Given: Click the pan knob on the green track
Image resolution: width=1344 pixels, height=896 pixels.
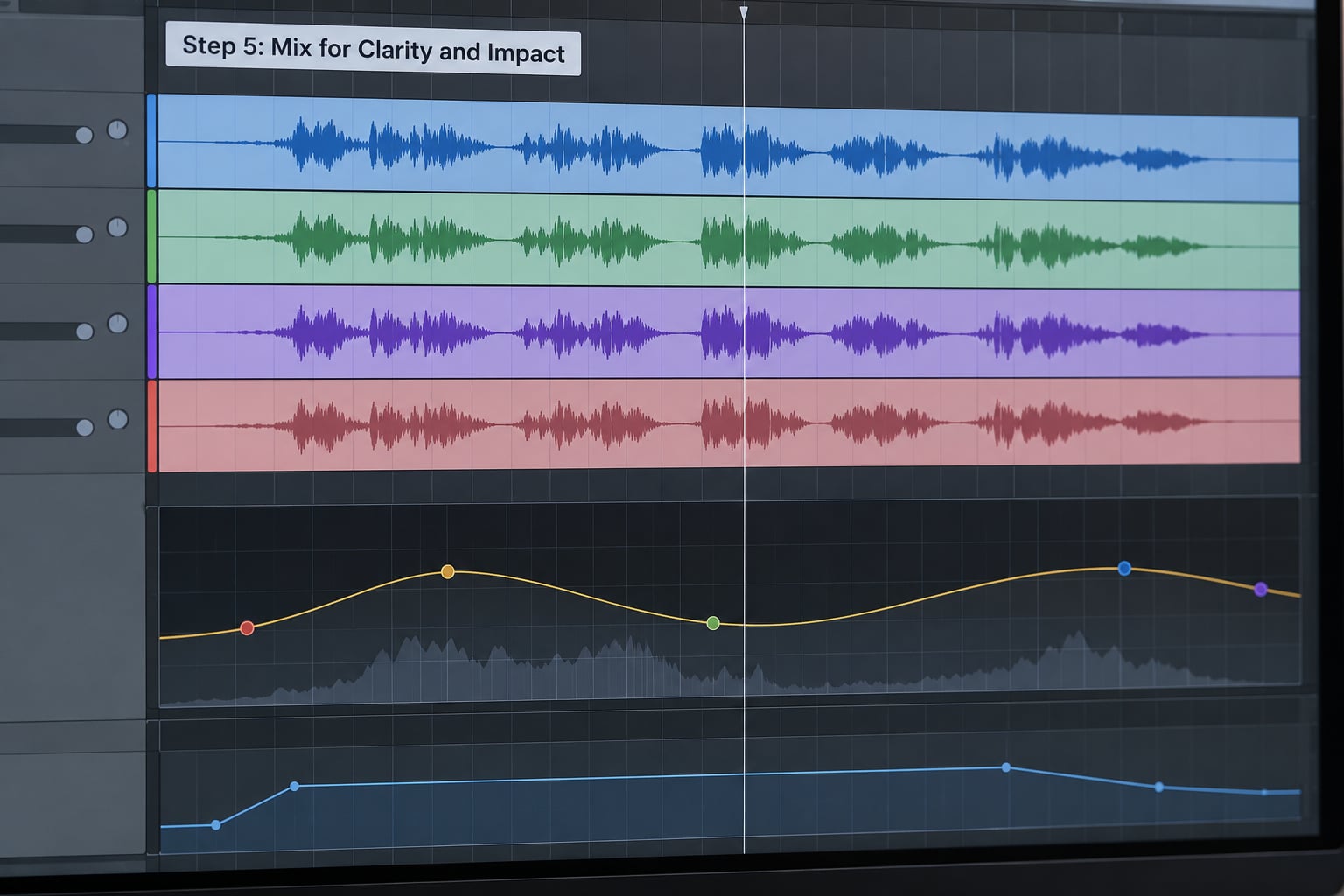Looking at the screenshot, I should 117,227.
